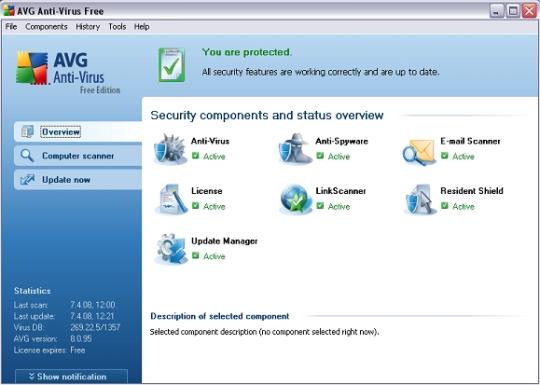Select the Anti-Spyware label
This screenshot has width=540, height=385.
pos(342,141)
